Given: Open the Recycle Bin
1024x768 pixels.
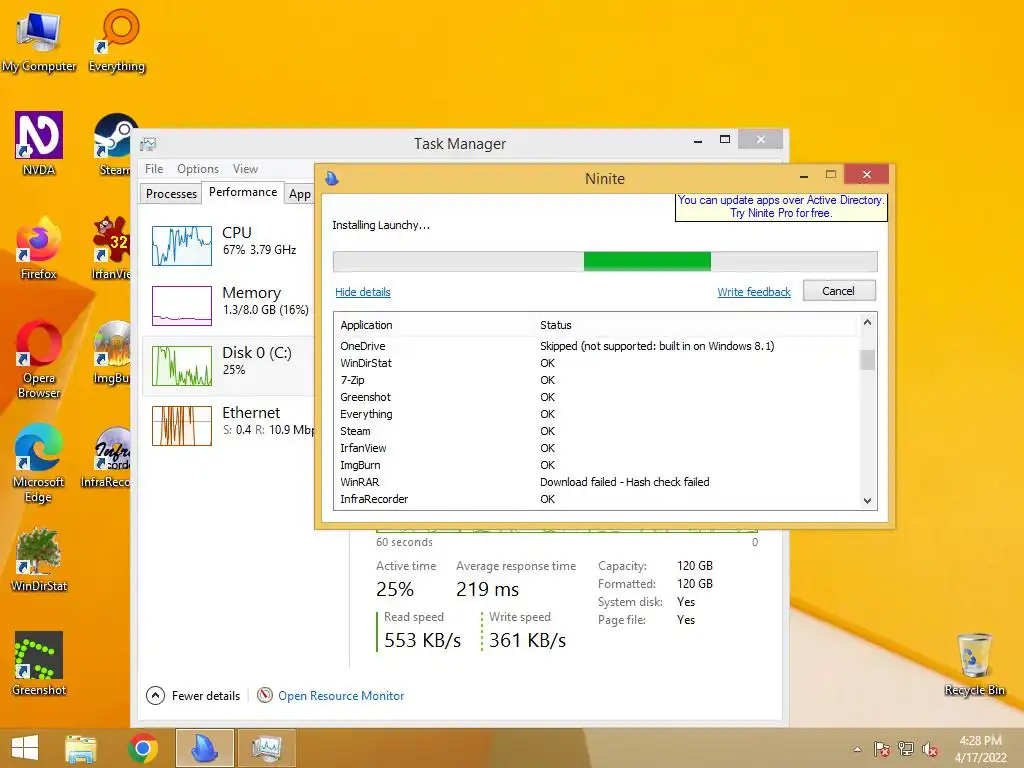Looking at the screenshot, I should pos(974,664).
